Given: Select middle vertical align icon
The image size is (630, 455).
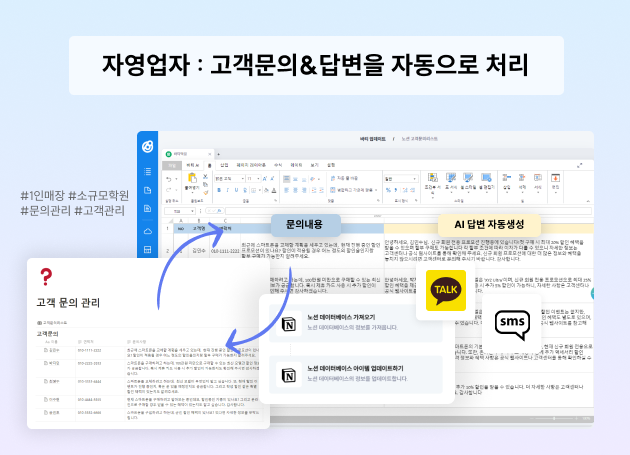Looking at the screenshot, I should [295, 179].
